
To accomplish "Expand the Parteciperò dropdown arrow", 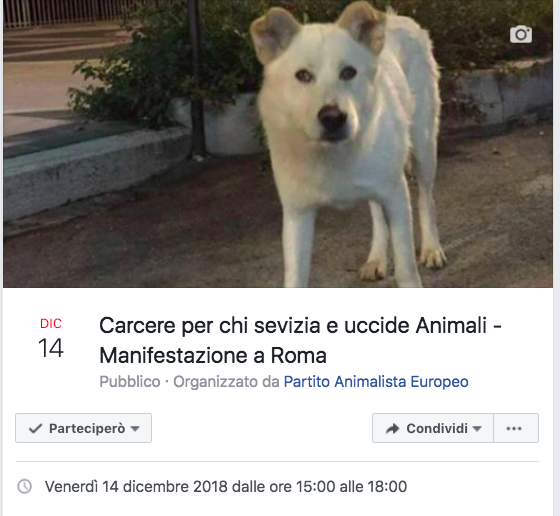I will pos(135,429).
